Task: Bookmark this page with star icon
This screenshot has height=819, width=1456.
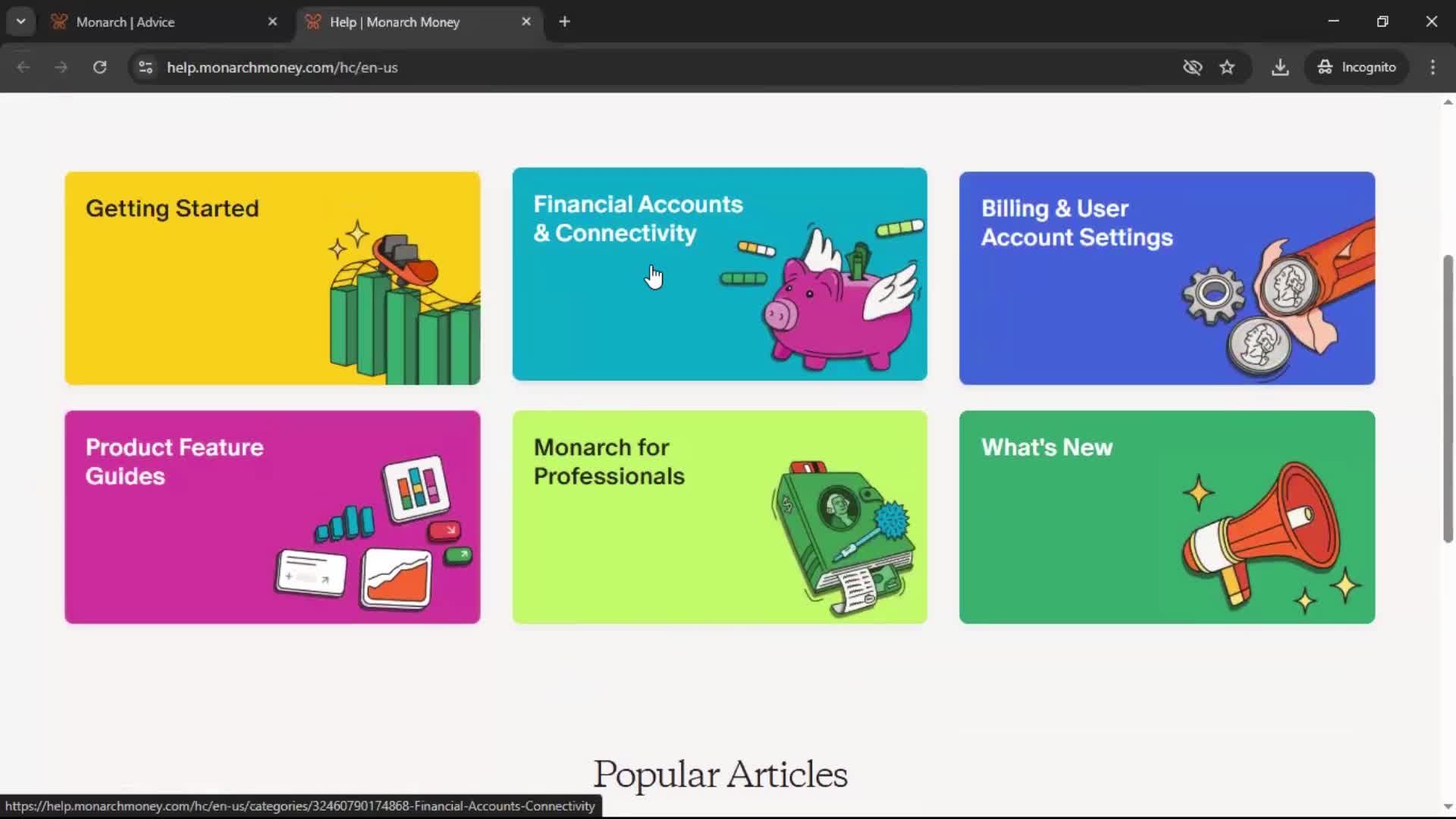Action: point(1227,67)
